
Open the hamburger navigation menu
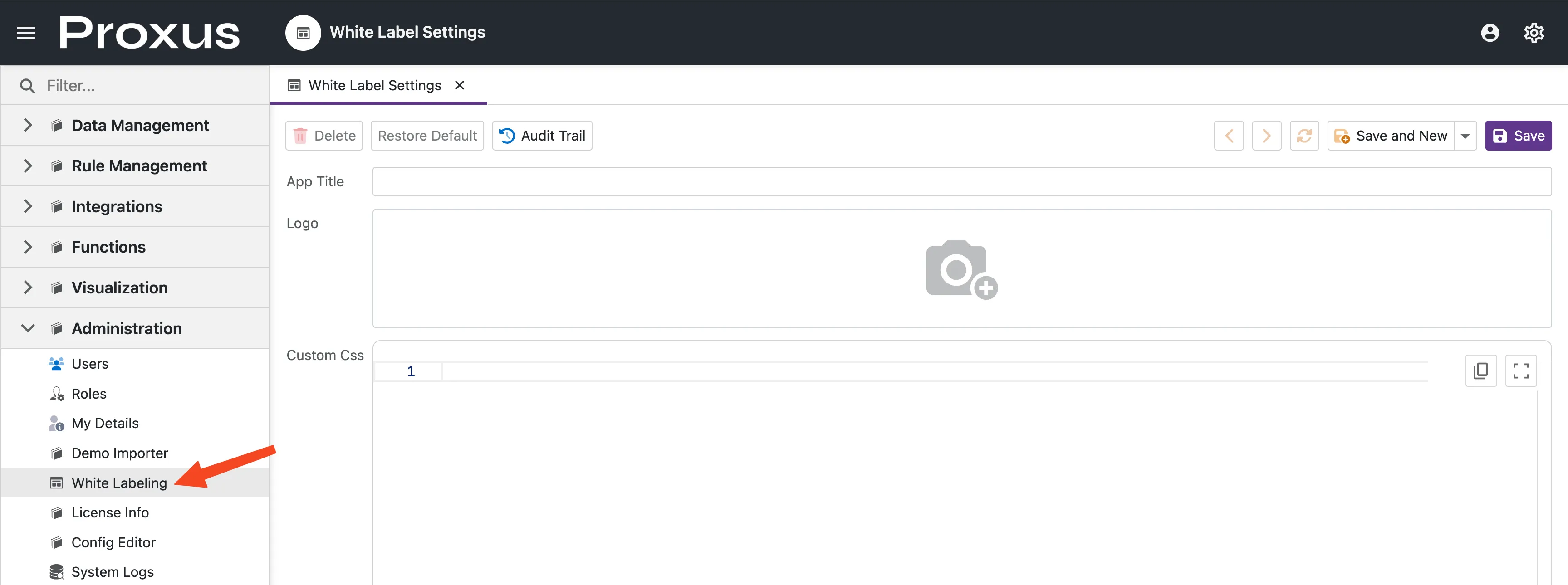[25, 33]
